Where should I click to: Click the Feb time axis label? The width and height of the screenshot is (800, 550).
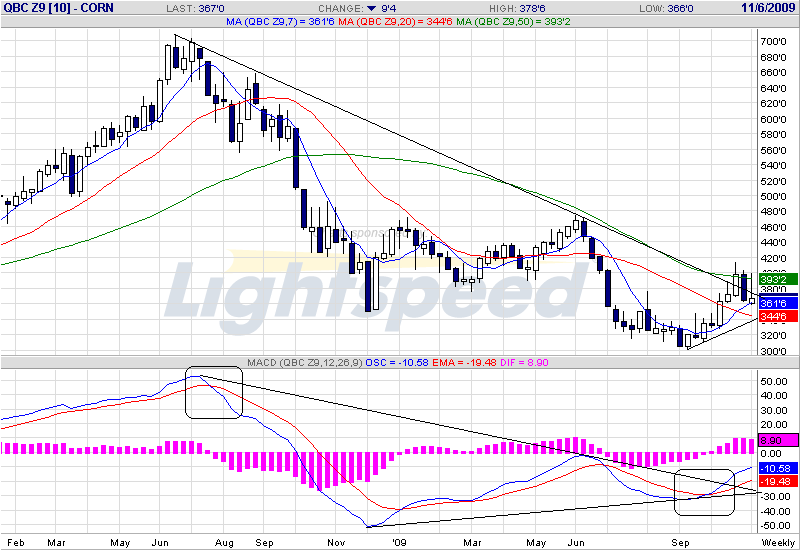[x=16, y=542]
